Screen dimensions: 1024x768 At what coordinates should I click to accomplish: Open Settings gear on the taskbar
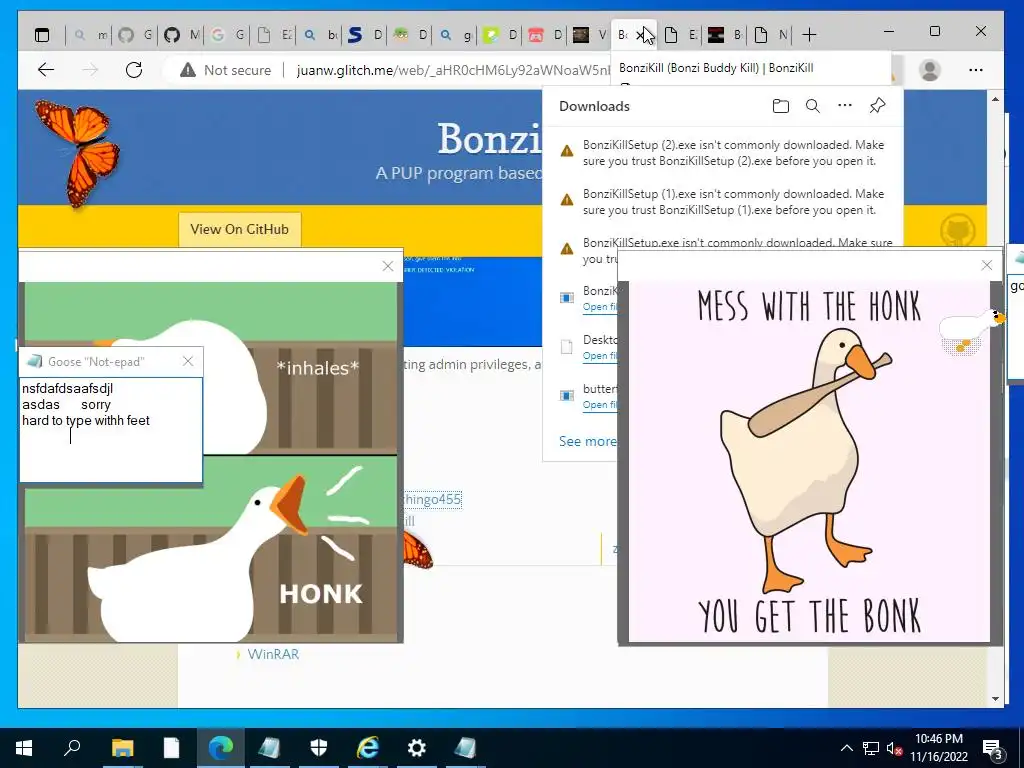417,748
